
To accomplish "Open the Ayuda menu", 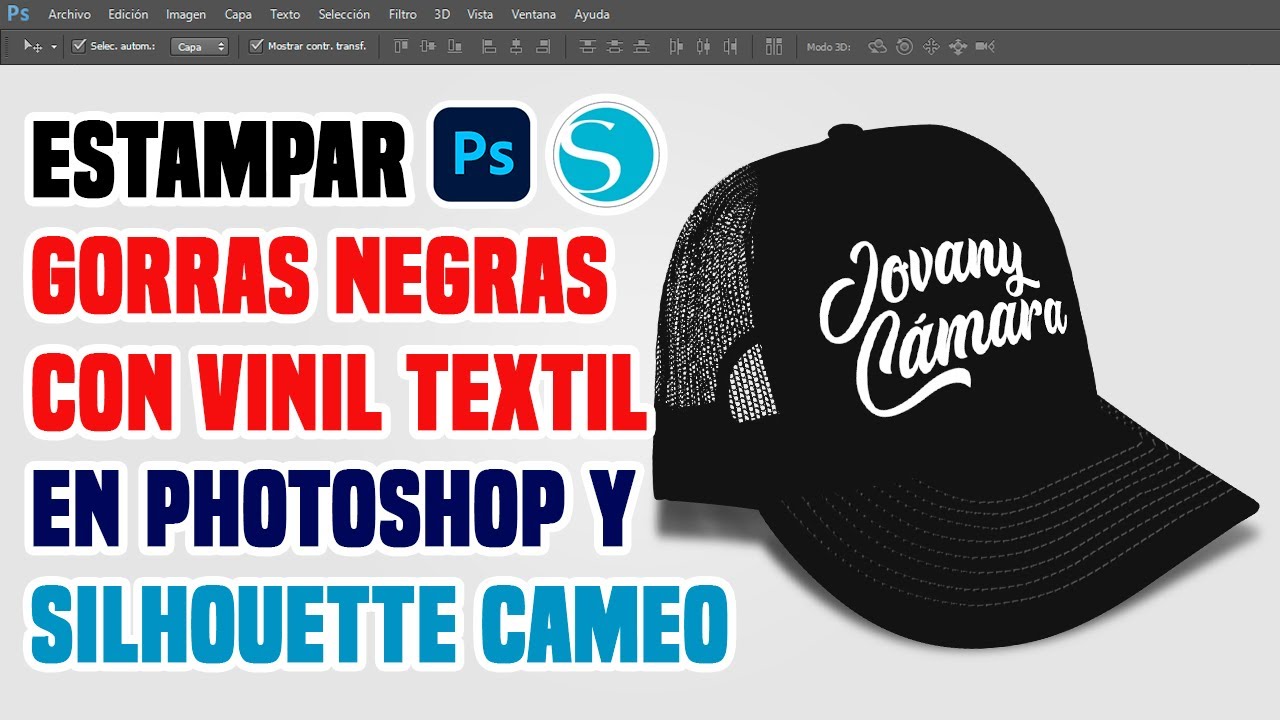I will click(592, 15).
